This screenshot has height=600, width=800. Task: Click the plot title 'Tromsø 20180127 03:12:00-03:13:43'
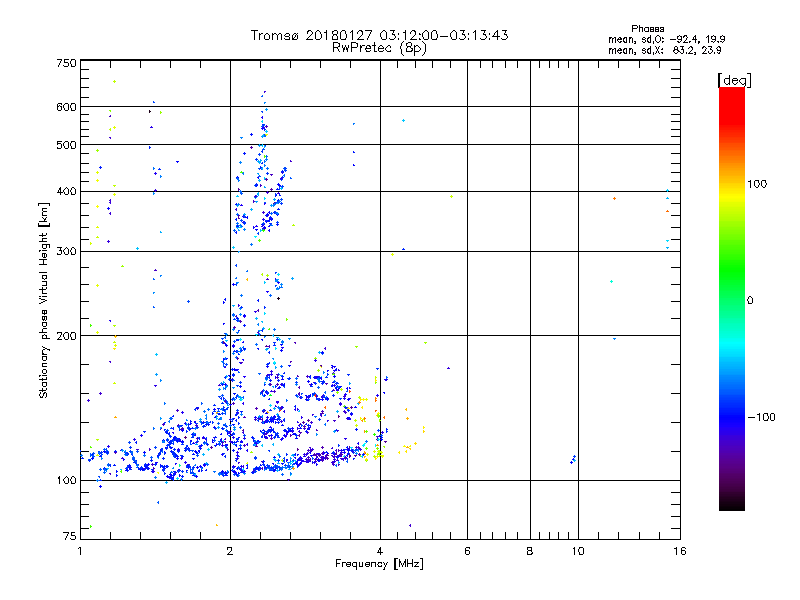pyautogui.click(x=379, y=35)
